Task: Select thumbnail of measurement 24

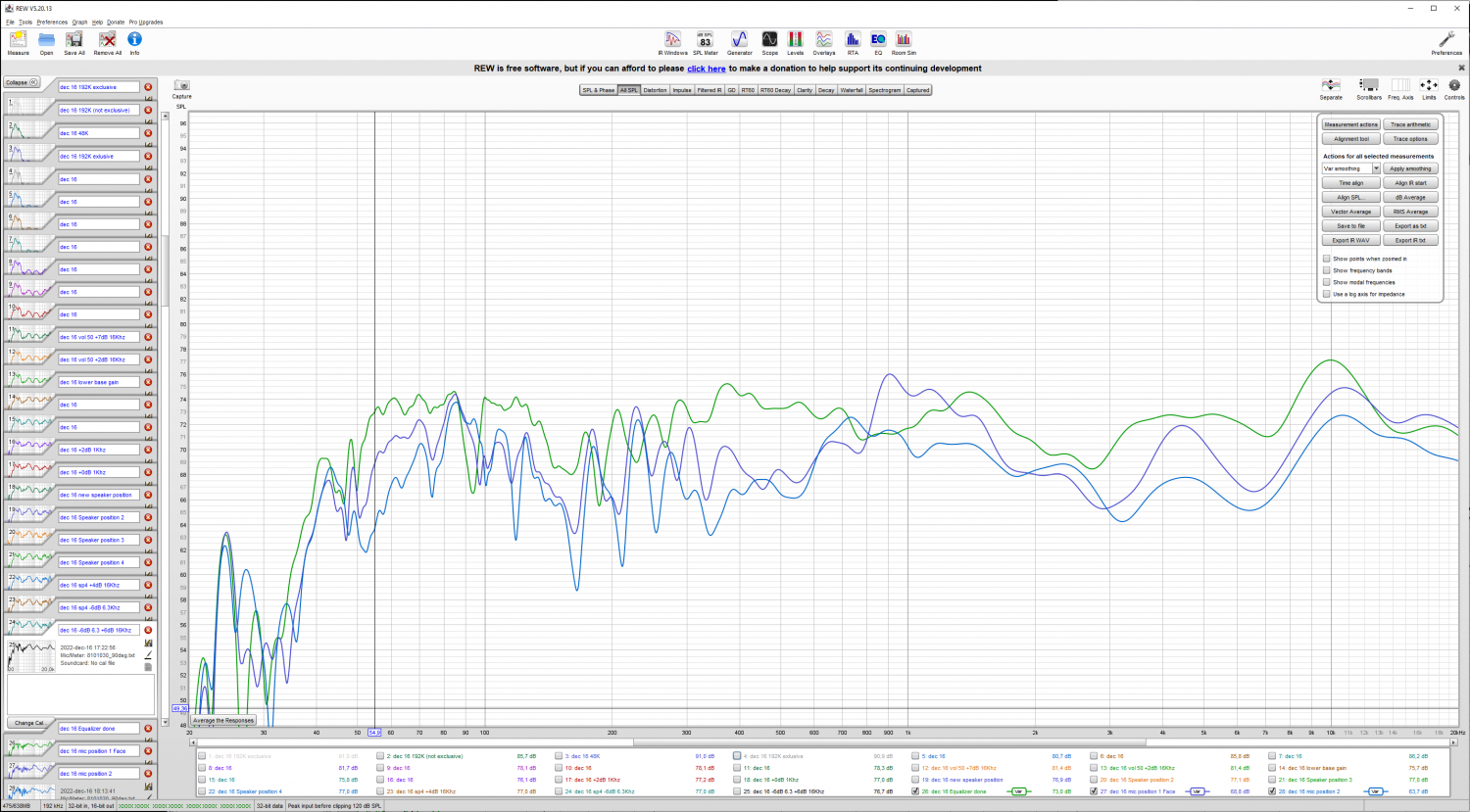Action: click(x=30, y=627)
